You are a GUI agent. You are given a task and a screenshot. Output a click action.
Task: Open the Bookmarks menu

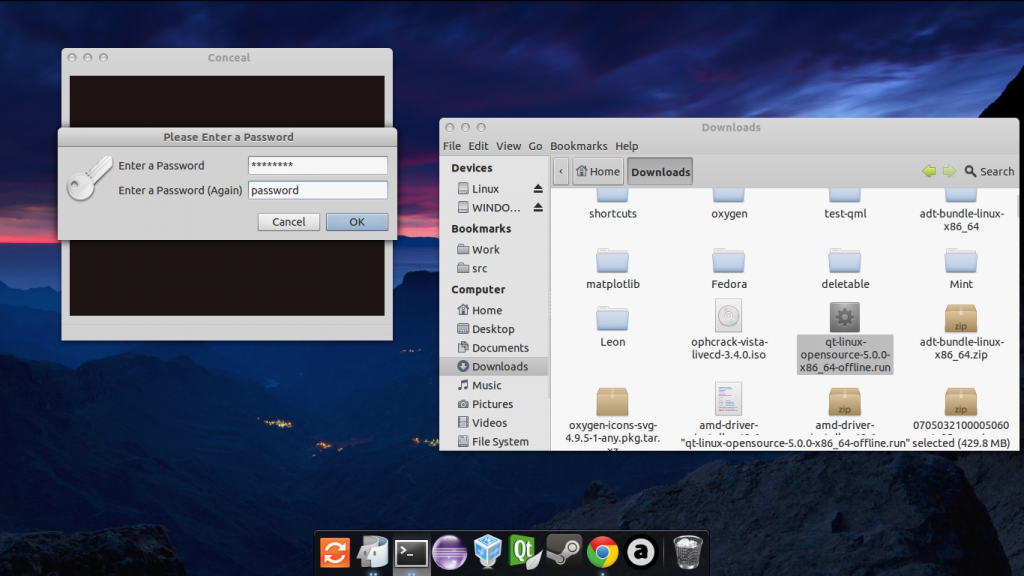578,146
